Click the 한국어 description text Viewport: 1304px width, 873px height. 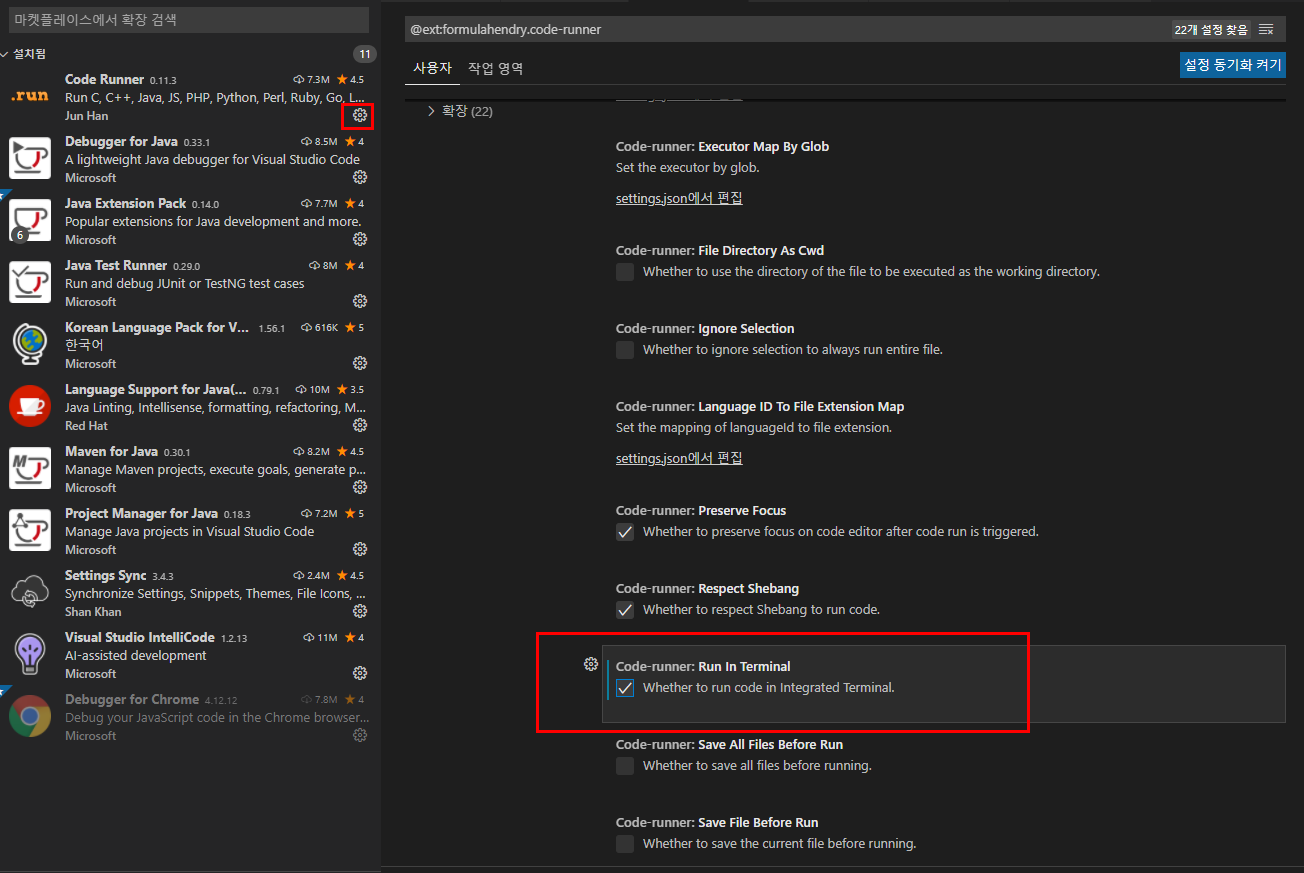84,345
